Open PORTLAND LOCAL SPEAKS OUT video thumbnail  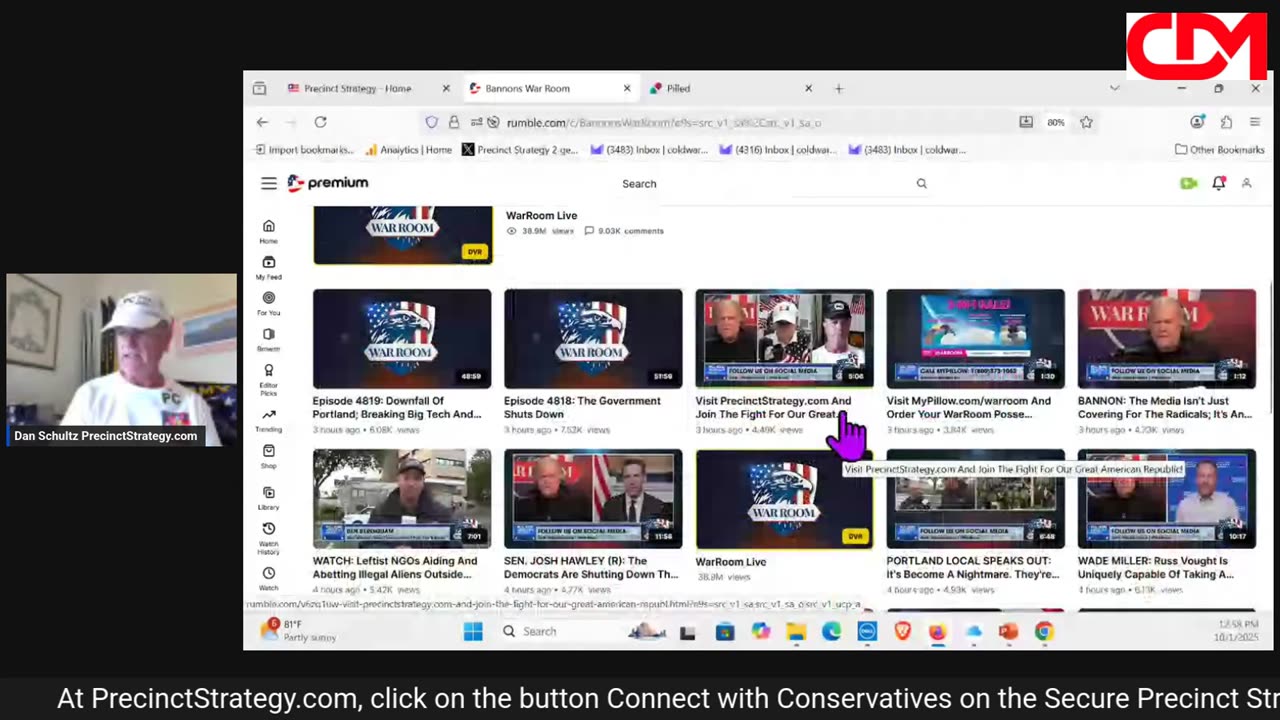click(975, 498)
